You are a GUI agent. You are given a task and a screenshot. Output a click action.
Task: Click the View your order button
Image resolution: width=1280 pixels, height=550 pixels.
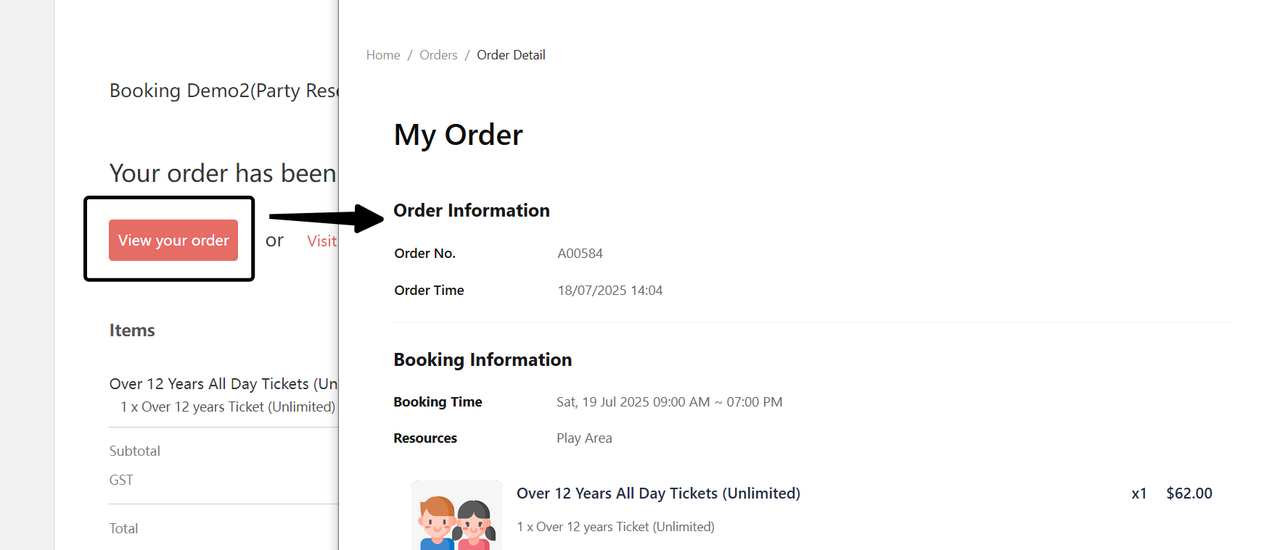tap(173, 240)
